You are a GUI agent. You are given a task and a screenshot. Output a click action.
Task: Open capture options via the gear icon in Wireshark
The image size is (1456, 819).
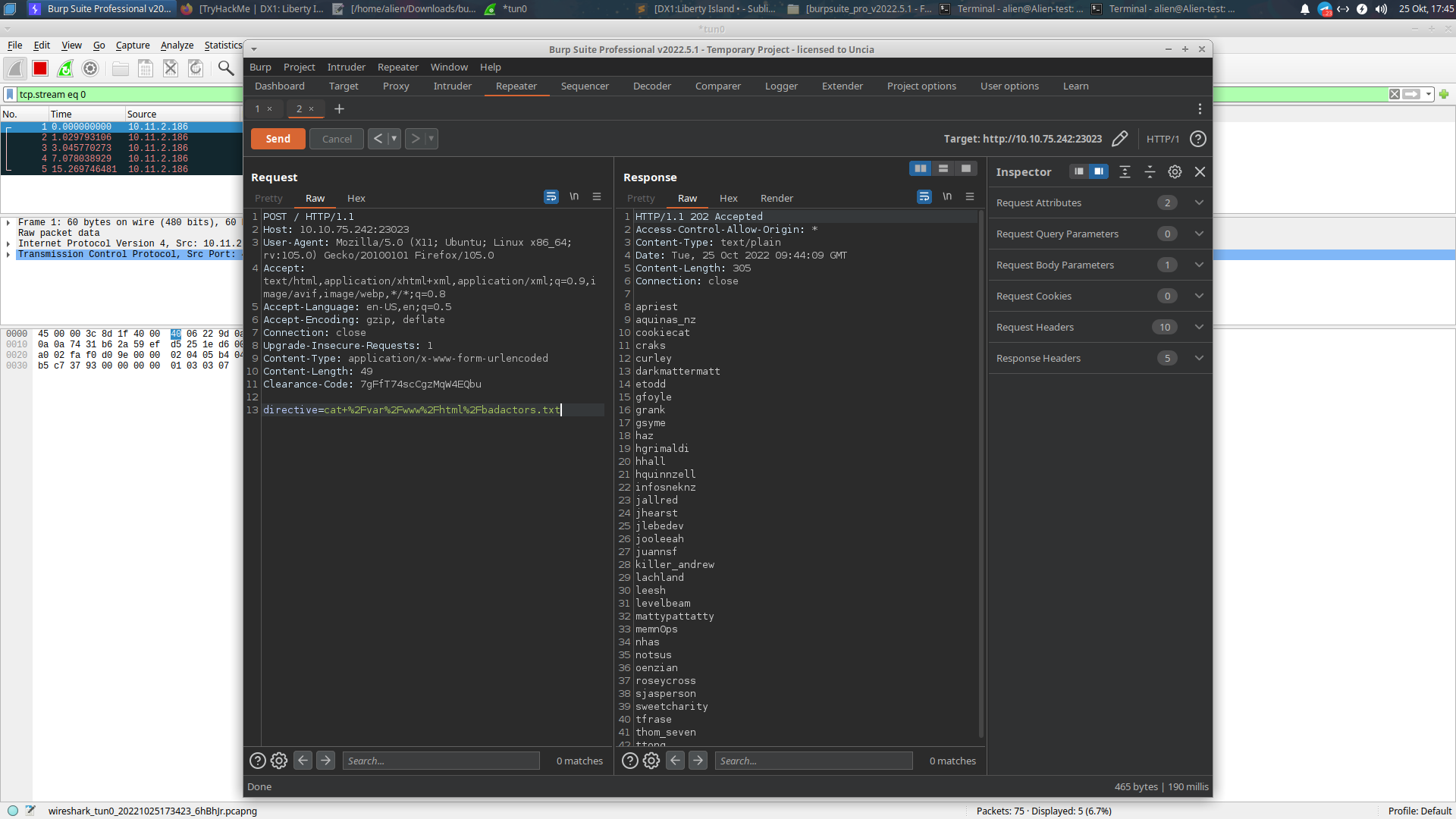90,68
